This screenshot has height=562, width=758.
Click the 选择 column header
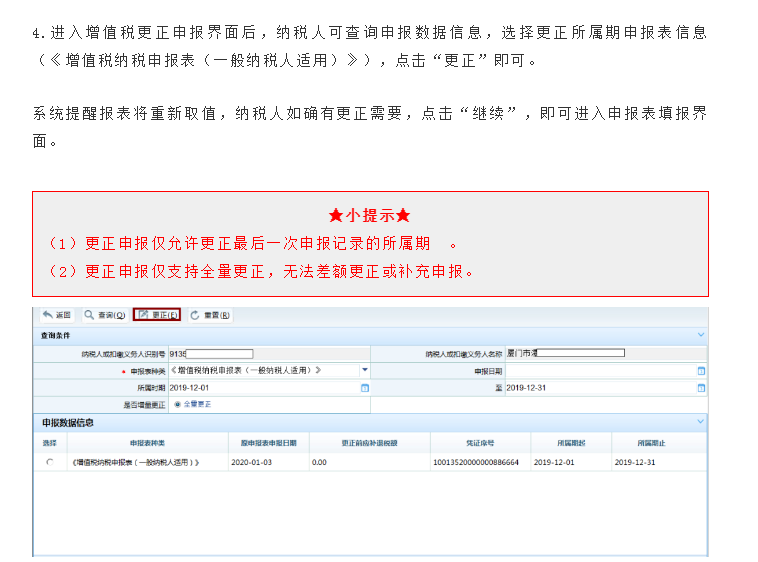coord(50,443)
